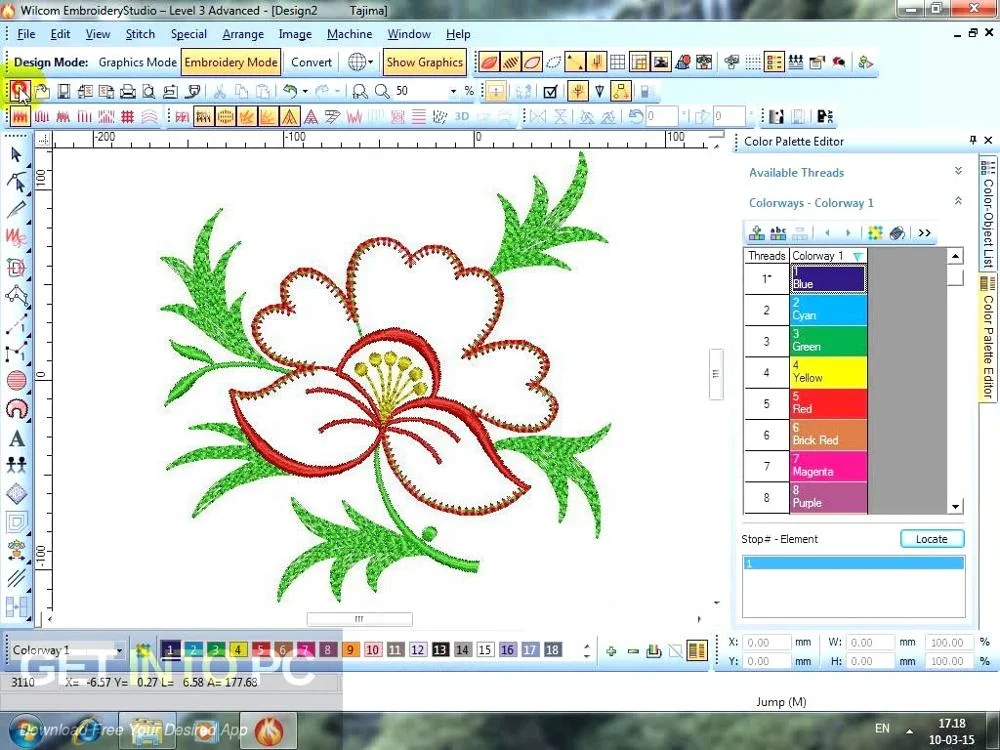The image size is (1000, 750).
Task: Click the 3D stitch effect icon
Action: click(461, 116)
